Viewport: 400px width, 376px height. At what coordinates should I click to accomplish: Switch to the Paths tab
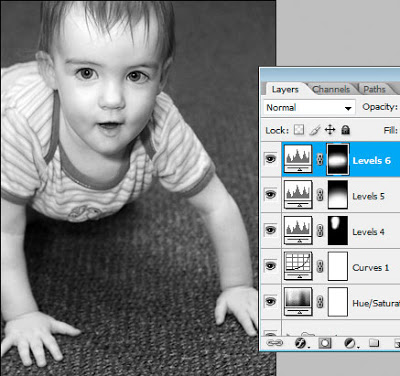pyautogui.click(x=374, y=89)
